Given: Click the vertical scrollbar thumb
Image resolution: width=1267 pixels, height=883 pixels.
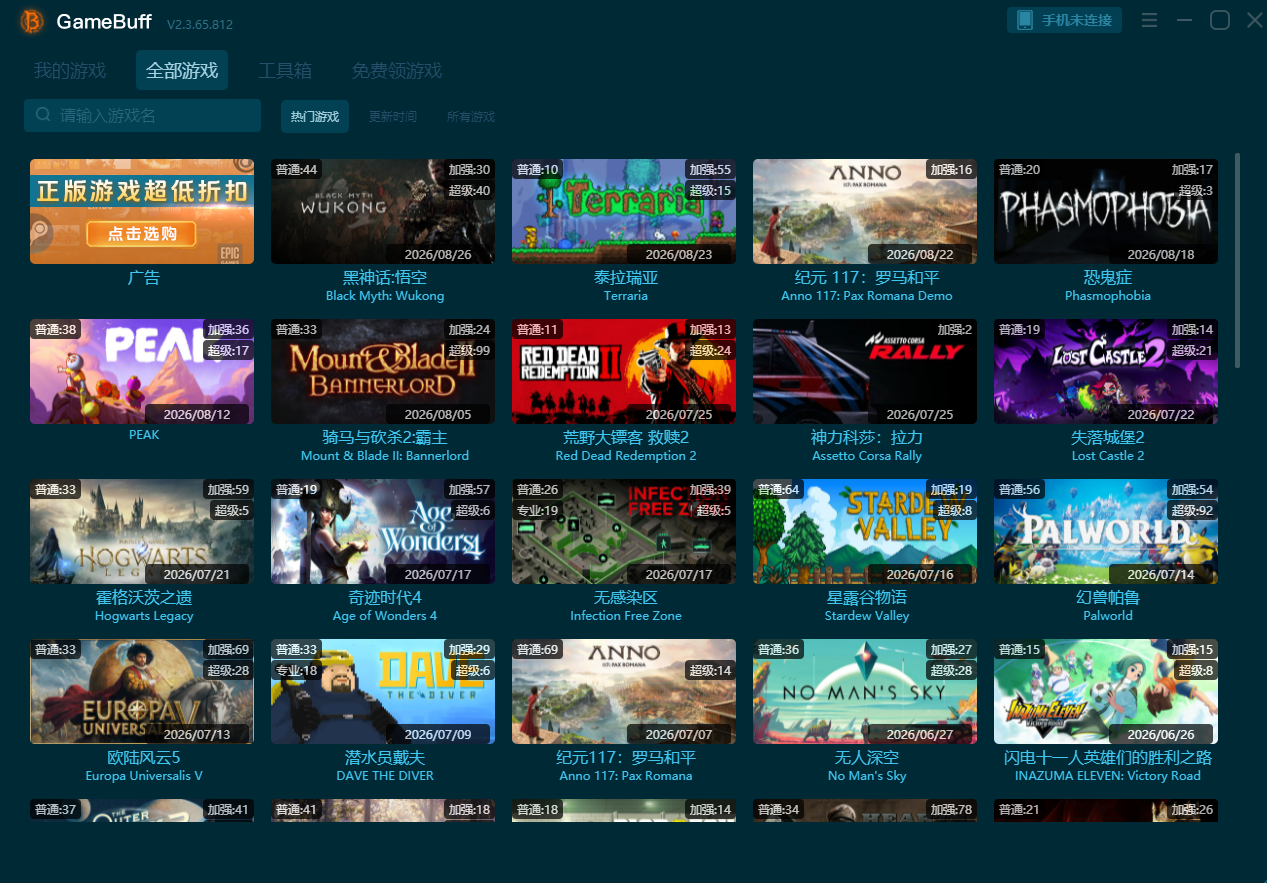Looking at the screenshot, I should pyautogui.click(x=1238, y=259).
